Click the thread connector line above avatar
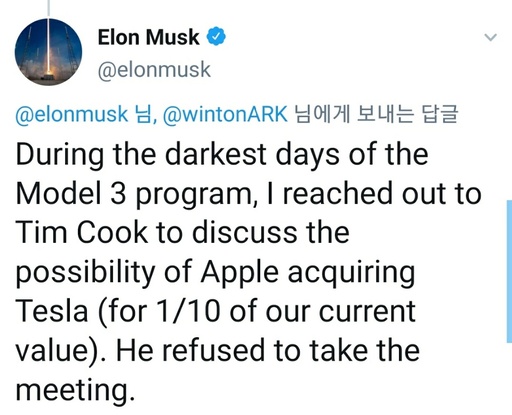 [48, 8]
